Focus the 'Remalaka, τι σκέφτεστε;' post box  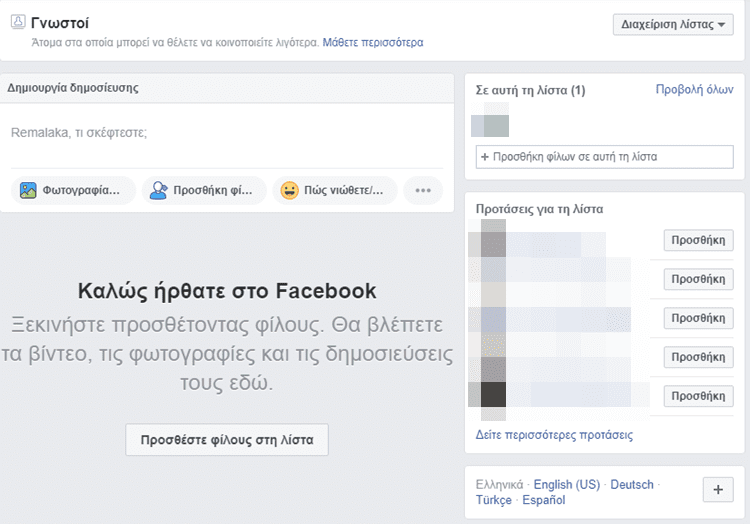pos(227,132)
